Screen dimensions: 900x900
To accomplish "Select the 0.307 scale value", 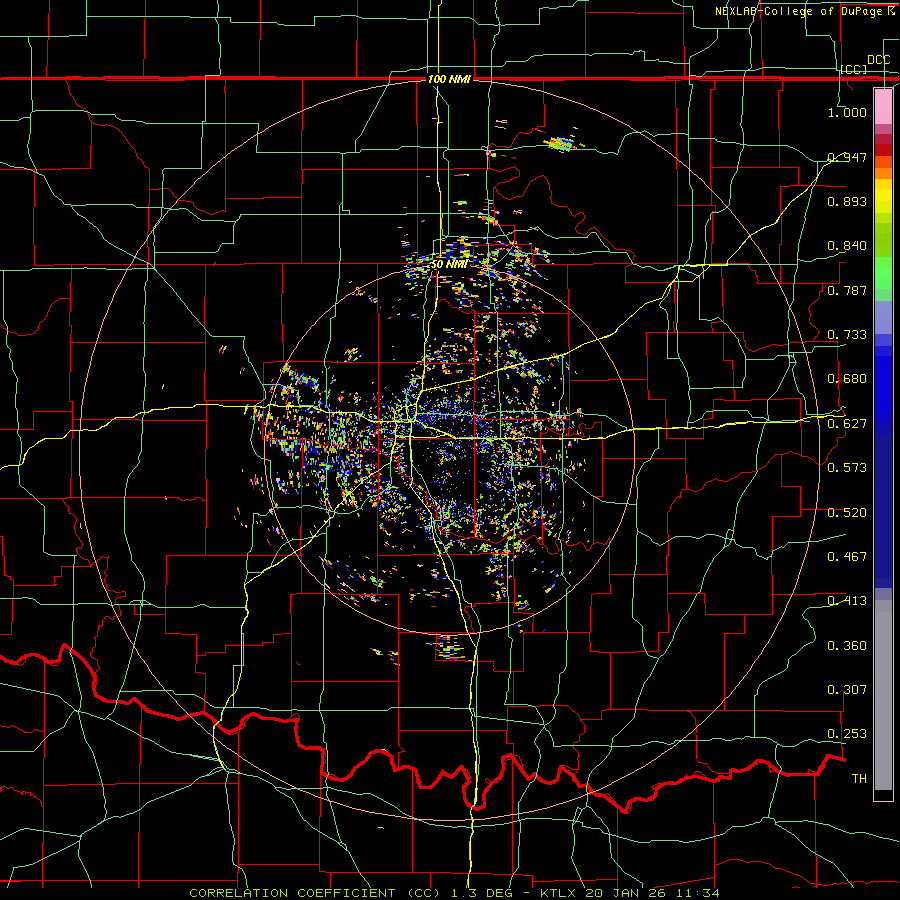I will tap(847, 690).
